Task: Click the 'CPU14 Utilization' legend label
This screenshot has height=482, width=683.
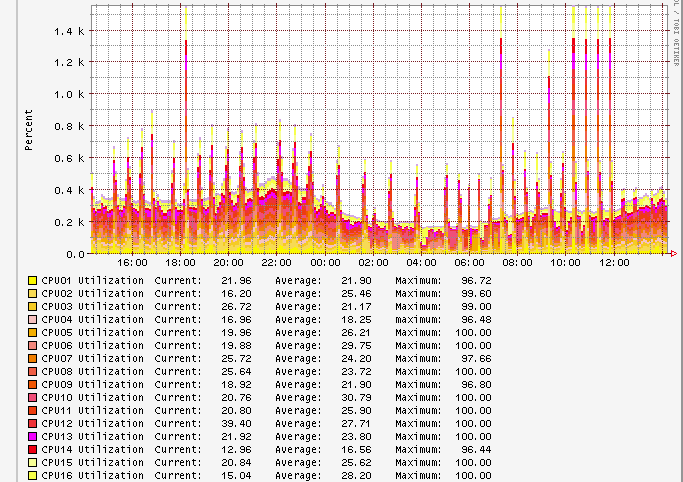Action: 92,450
